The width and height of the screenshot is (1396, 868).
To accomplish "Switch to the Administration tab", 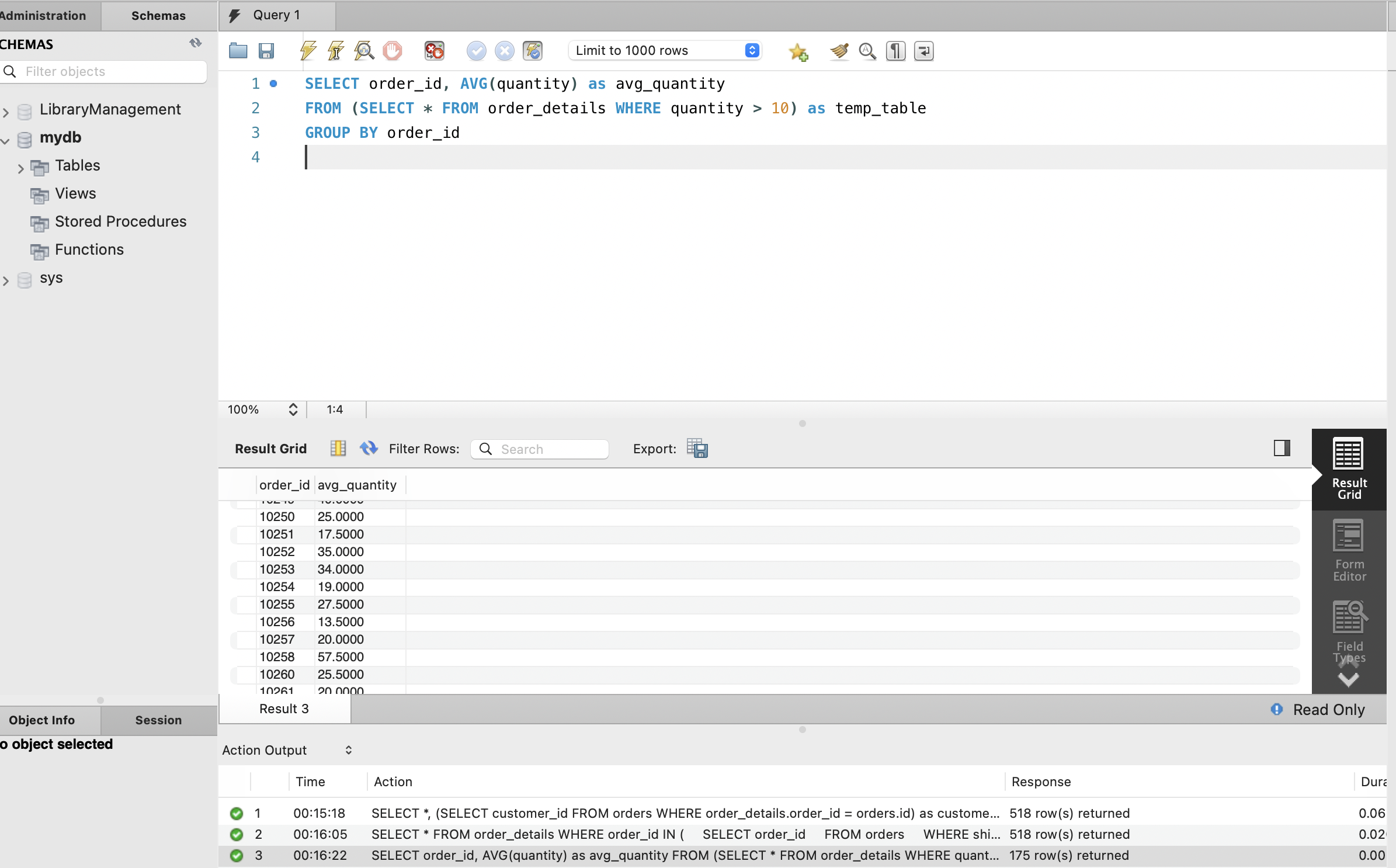I will point(43,16).
